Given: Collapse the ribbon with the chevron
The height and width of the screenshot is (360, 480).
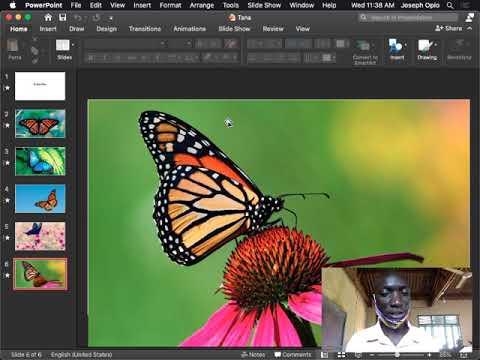Looking at the screenshot, I should click(x=470, y=29).
